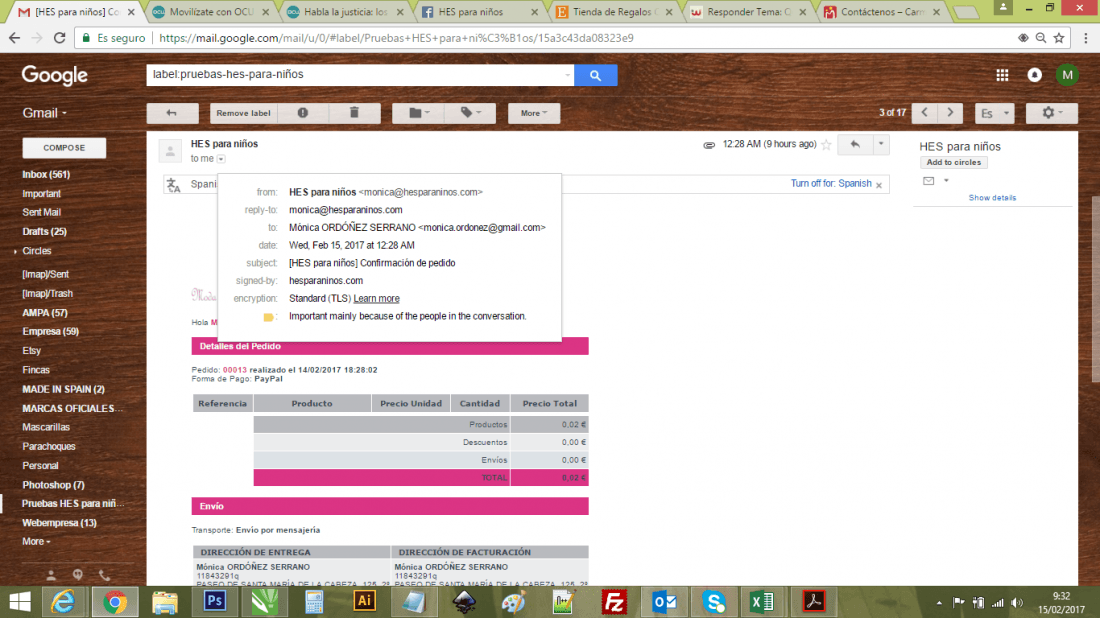Reload the page in Chrome
The image size is (1100, 618).
tap(60, 38)
